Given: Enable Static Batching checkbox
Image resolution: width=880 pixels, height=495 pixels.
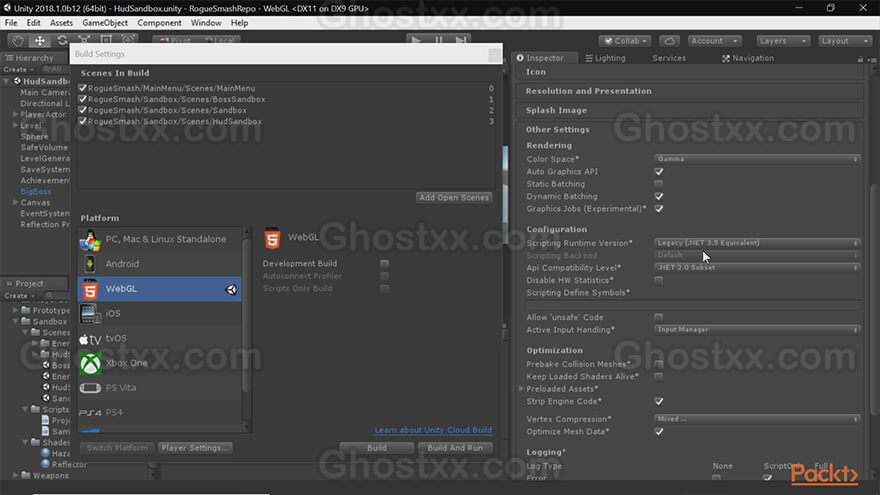Looking at the screenshot, I should pyautogui.click(x=659, y=184).
